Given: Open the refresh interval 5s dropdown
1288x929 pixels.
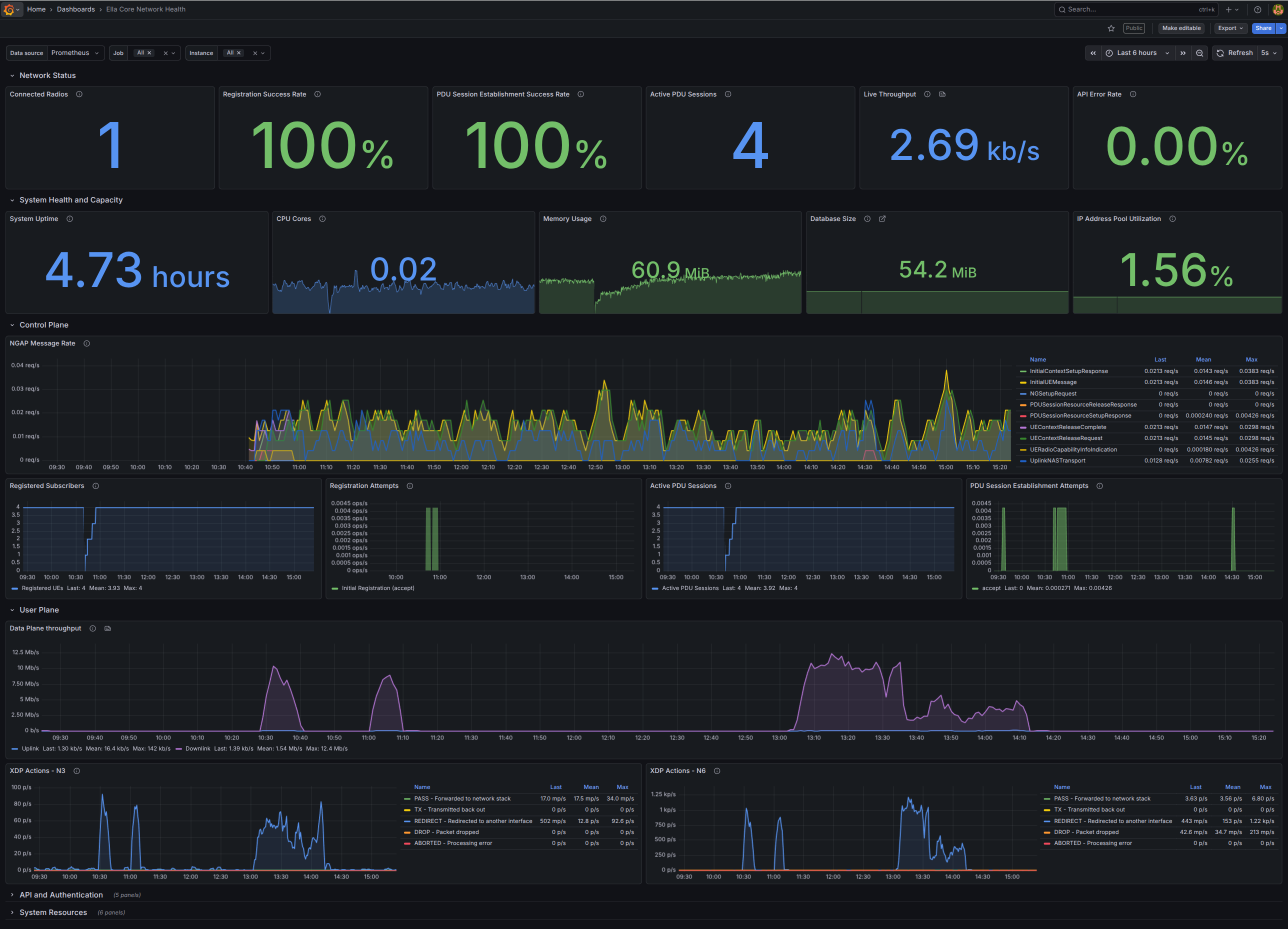Looking at the screenshot, I should point(1268,53).
